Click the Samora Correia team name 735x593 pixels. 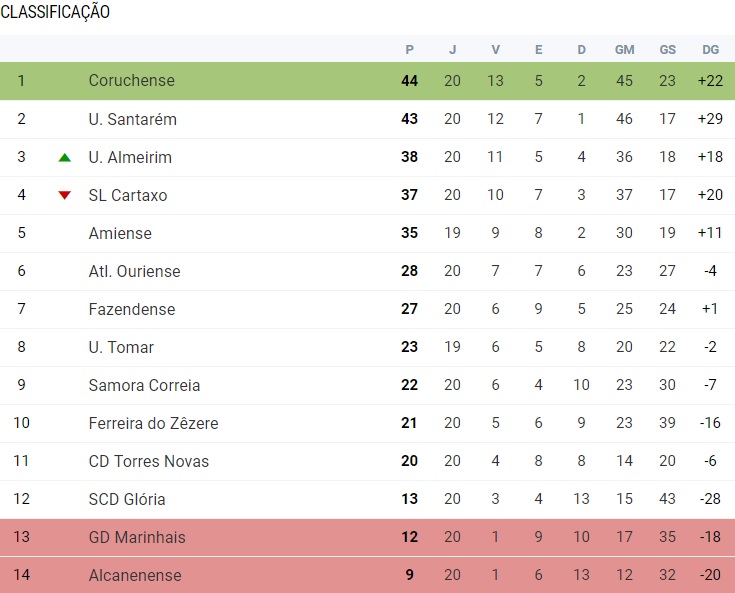(144, 385)
